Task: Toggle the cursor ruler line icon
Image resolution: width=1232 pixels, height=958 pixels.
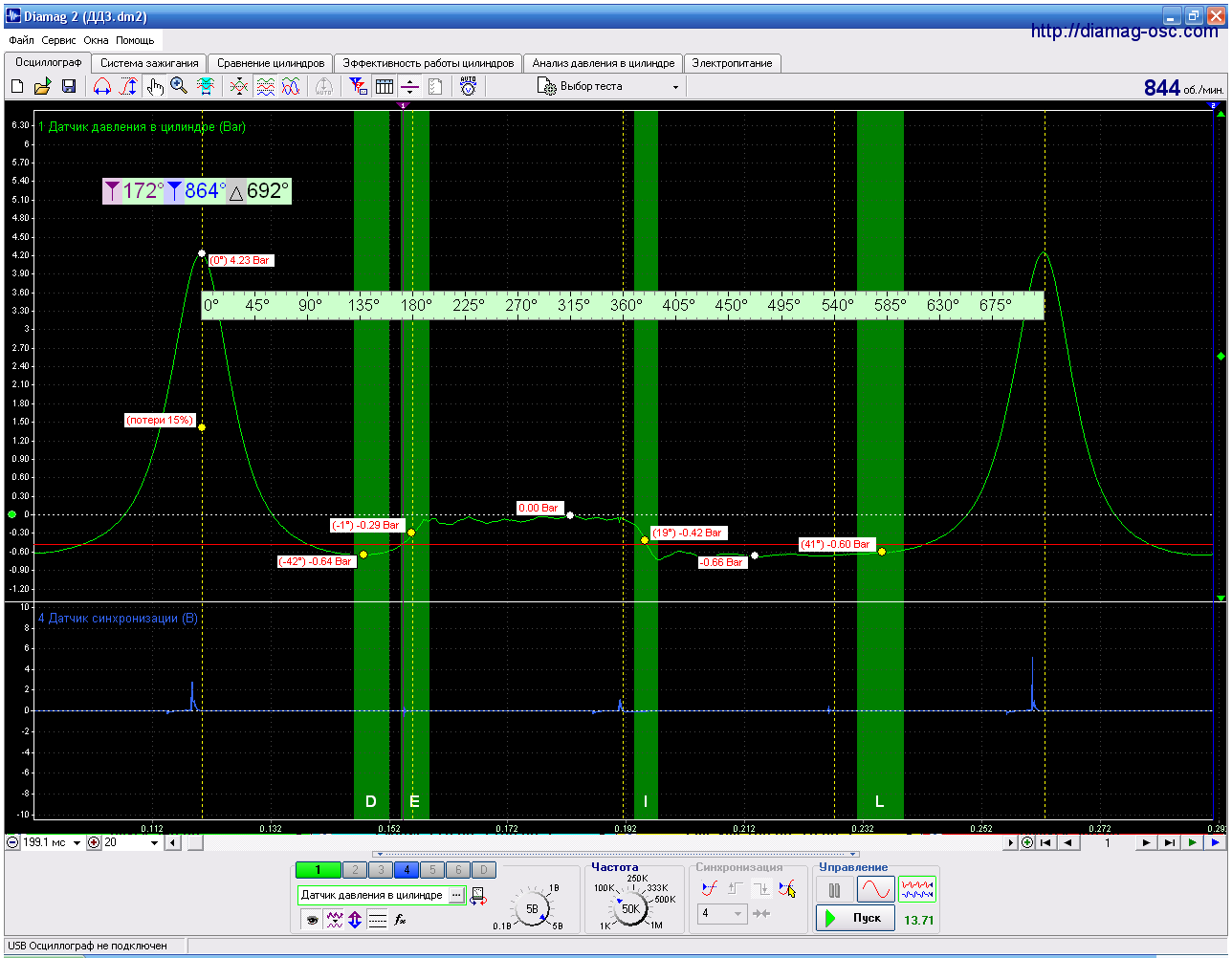Action: [x=409, y=87]
